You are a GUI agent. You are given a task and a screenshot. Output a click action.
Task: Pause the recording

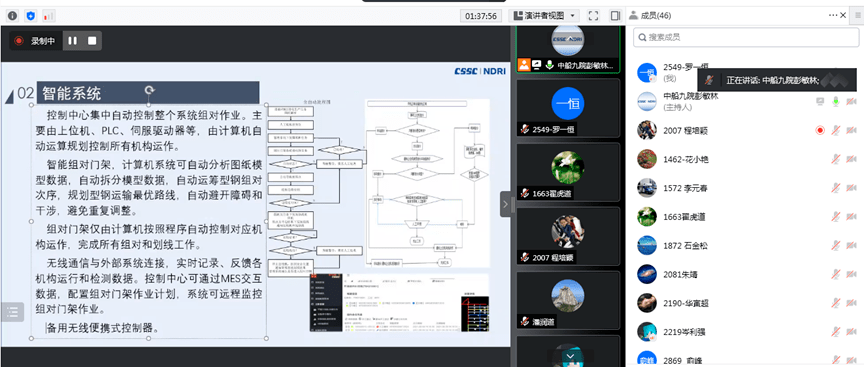pyautogui.click(x=73, y=41)
